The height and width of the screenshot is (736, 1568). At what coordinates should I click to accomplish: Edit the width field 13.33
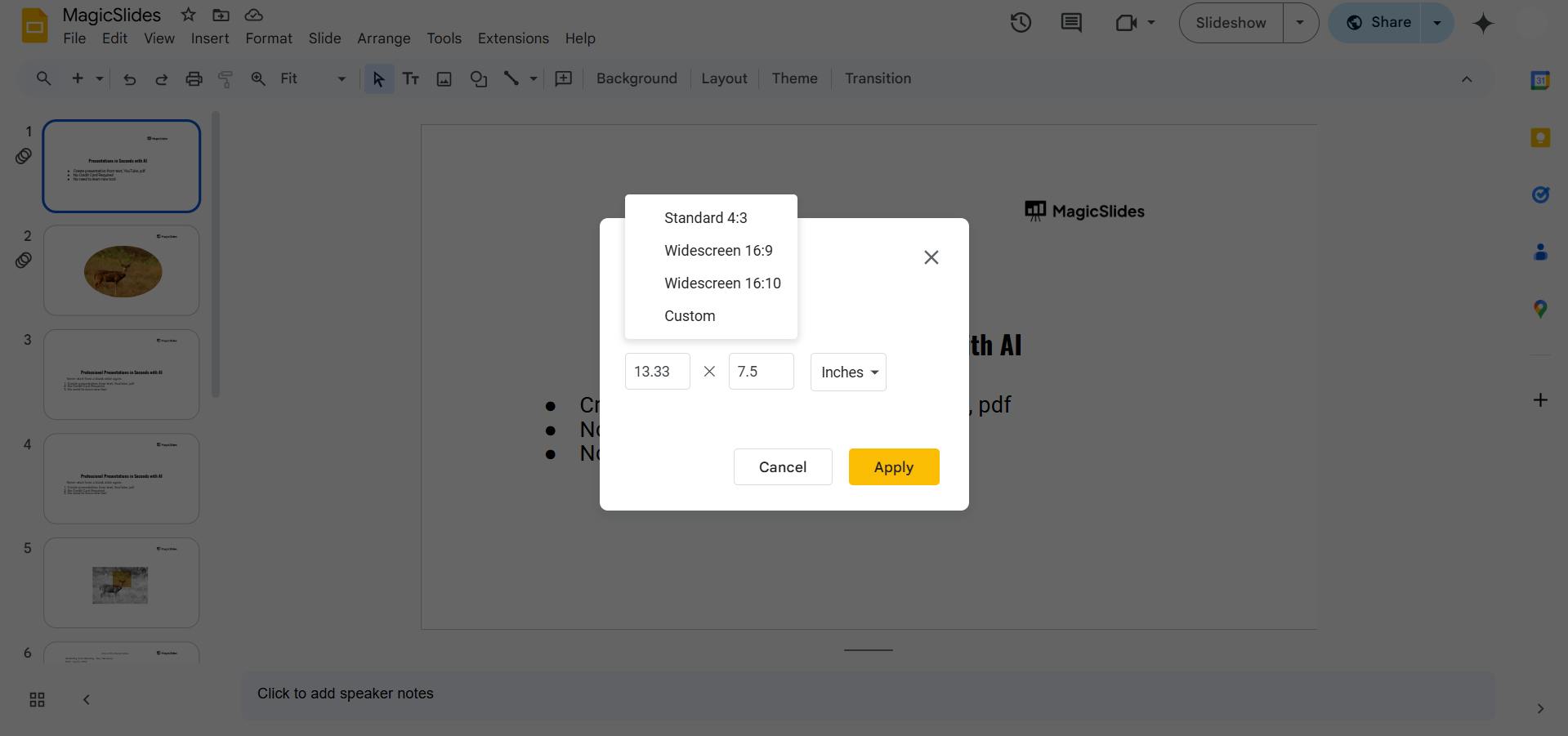pyautogui.click(x=658, y=372)
